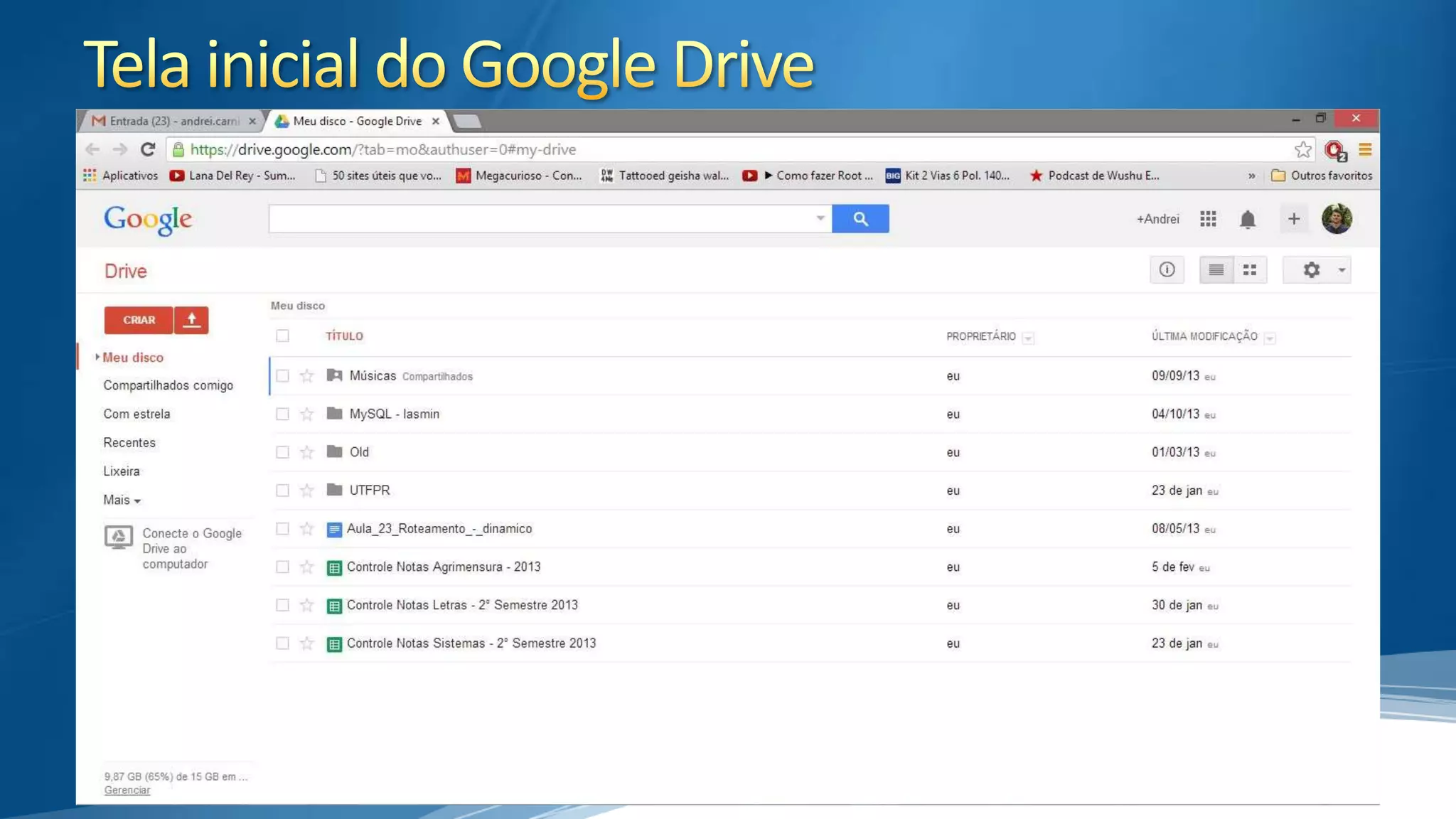Viewport: 1456px width, 819px height.
Task: Click the upload arrow button beside CRIAR
Action: click(x=191, y=320)
